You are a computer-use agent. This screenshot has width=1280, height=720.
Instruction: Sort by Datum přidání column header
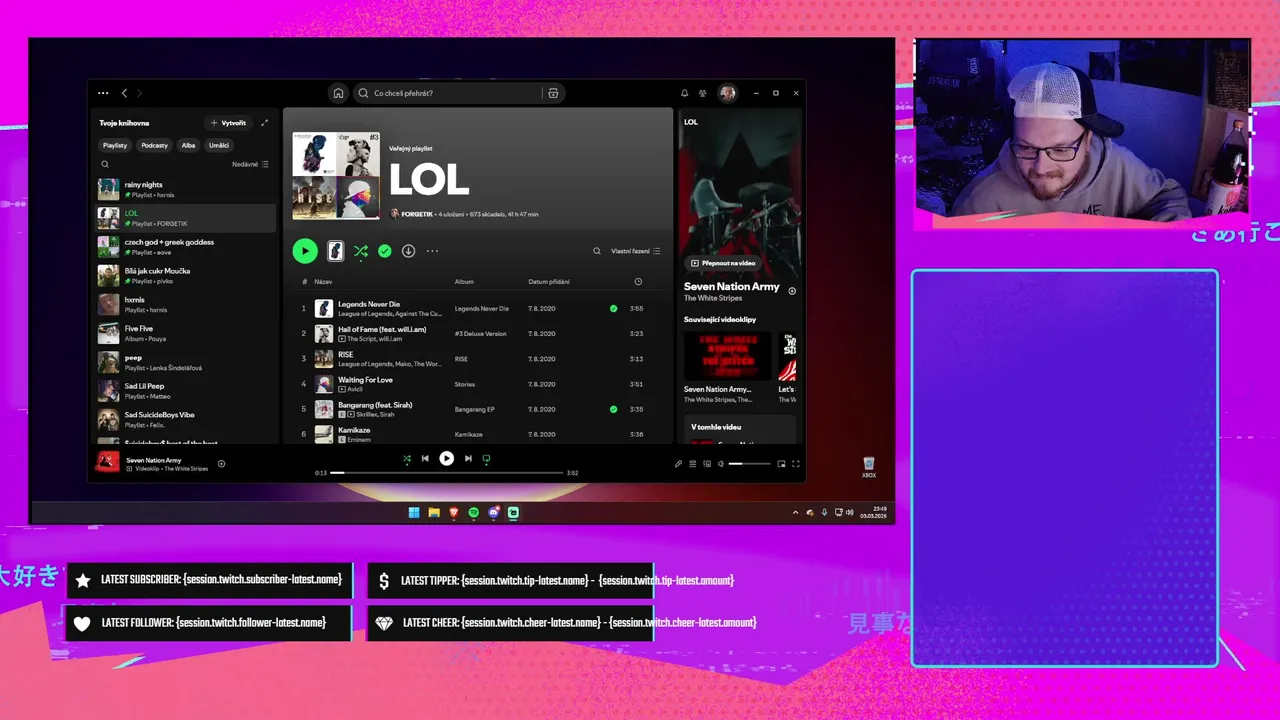click(549, 282)
